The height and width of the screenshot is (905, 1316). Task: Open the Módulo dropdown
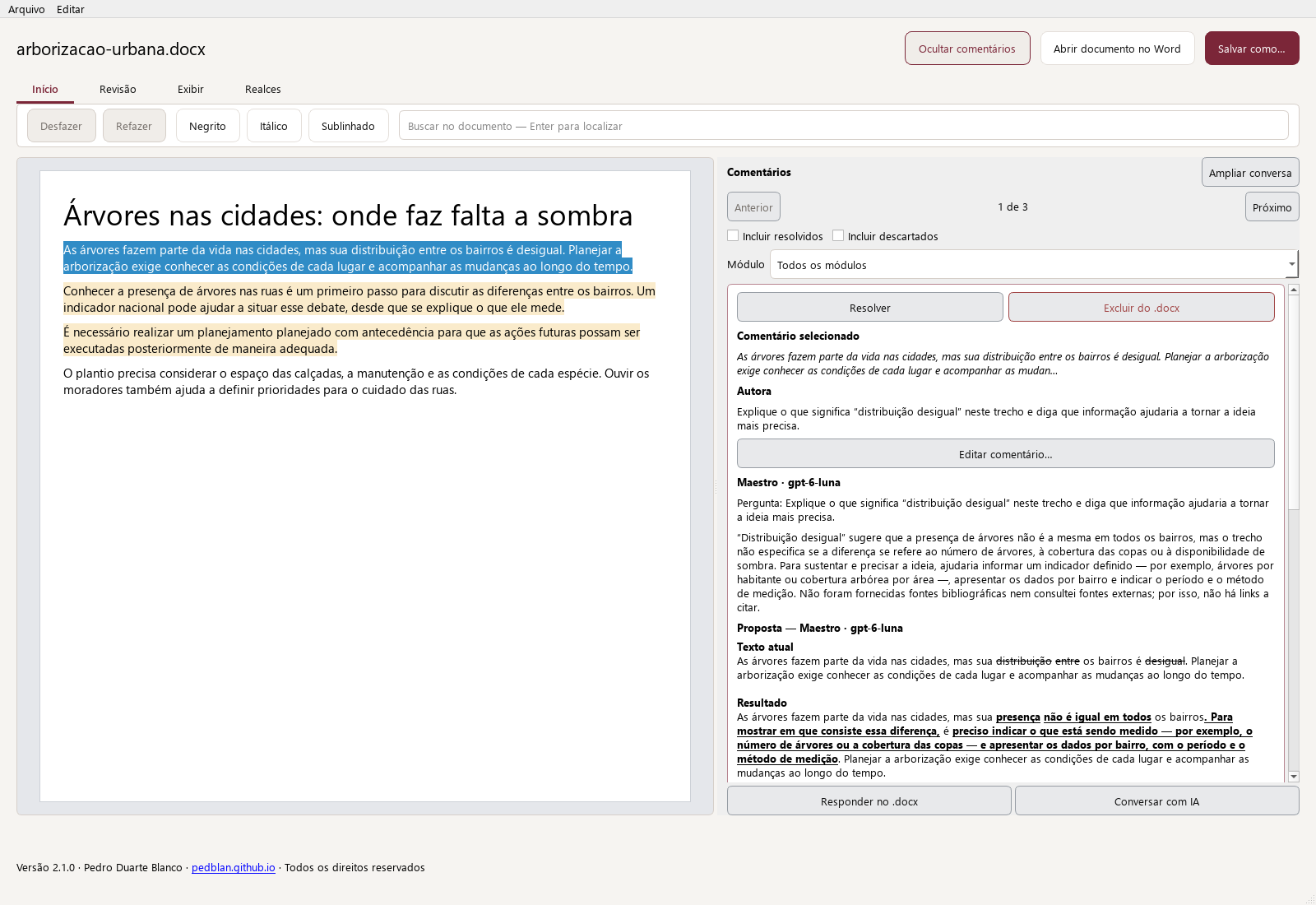click(1034, 265)
